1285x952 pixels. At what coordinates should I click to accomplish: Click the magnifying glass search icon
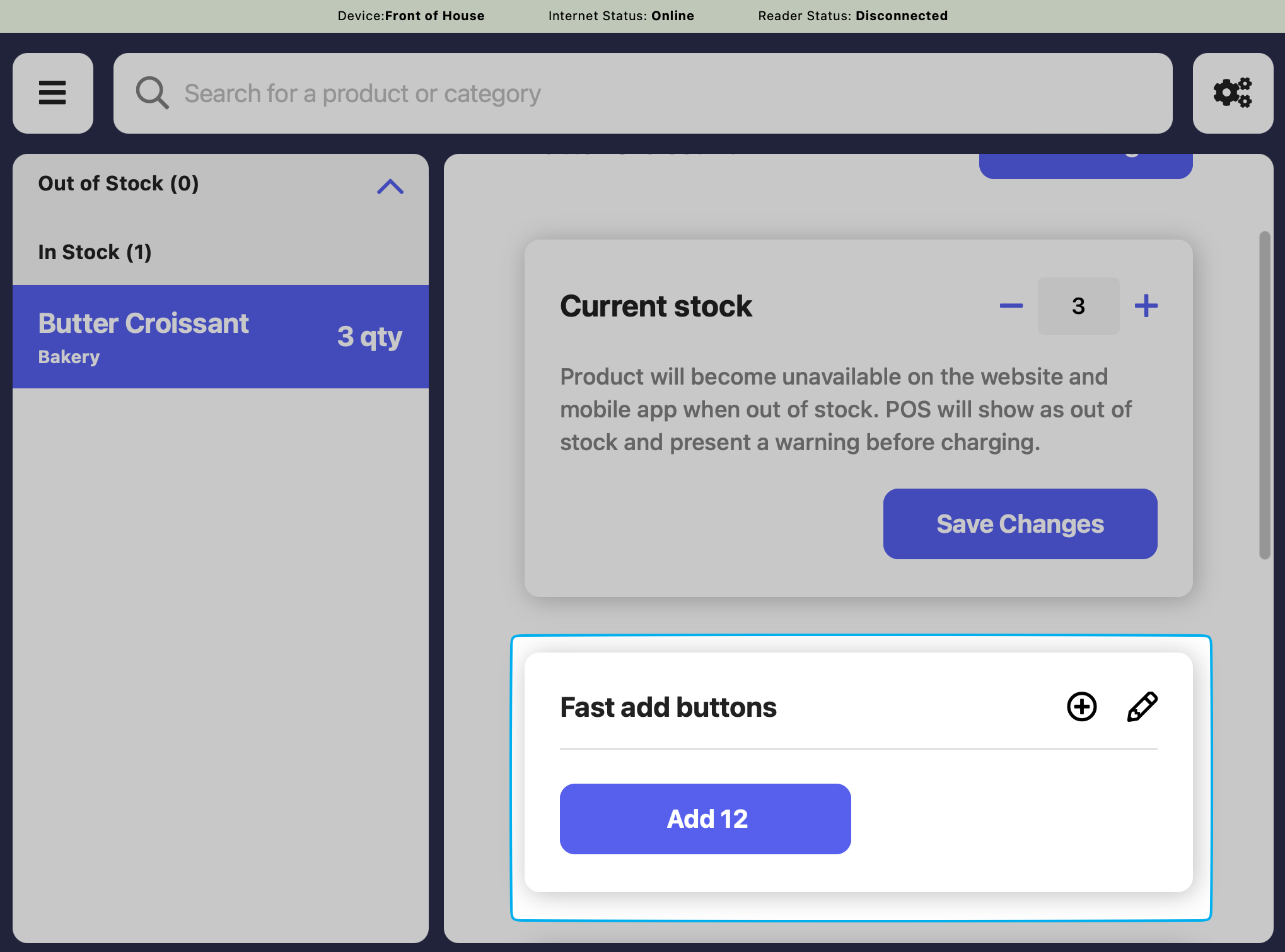[152, 93]
